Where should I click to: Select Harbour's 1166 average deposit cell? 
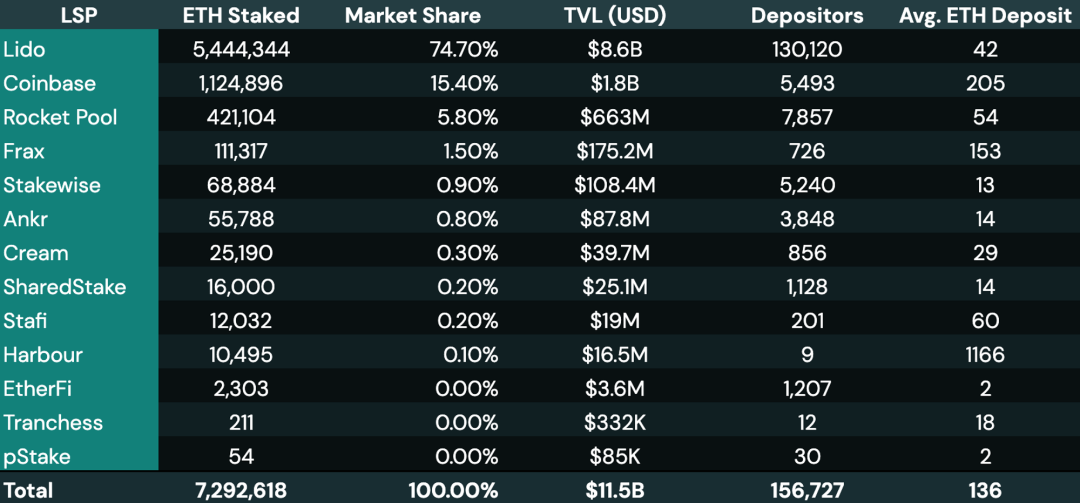(985, 355)
